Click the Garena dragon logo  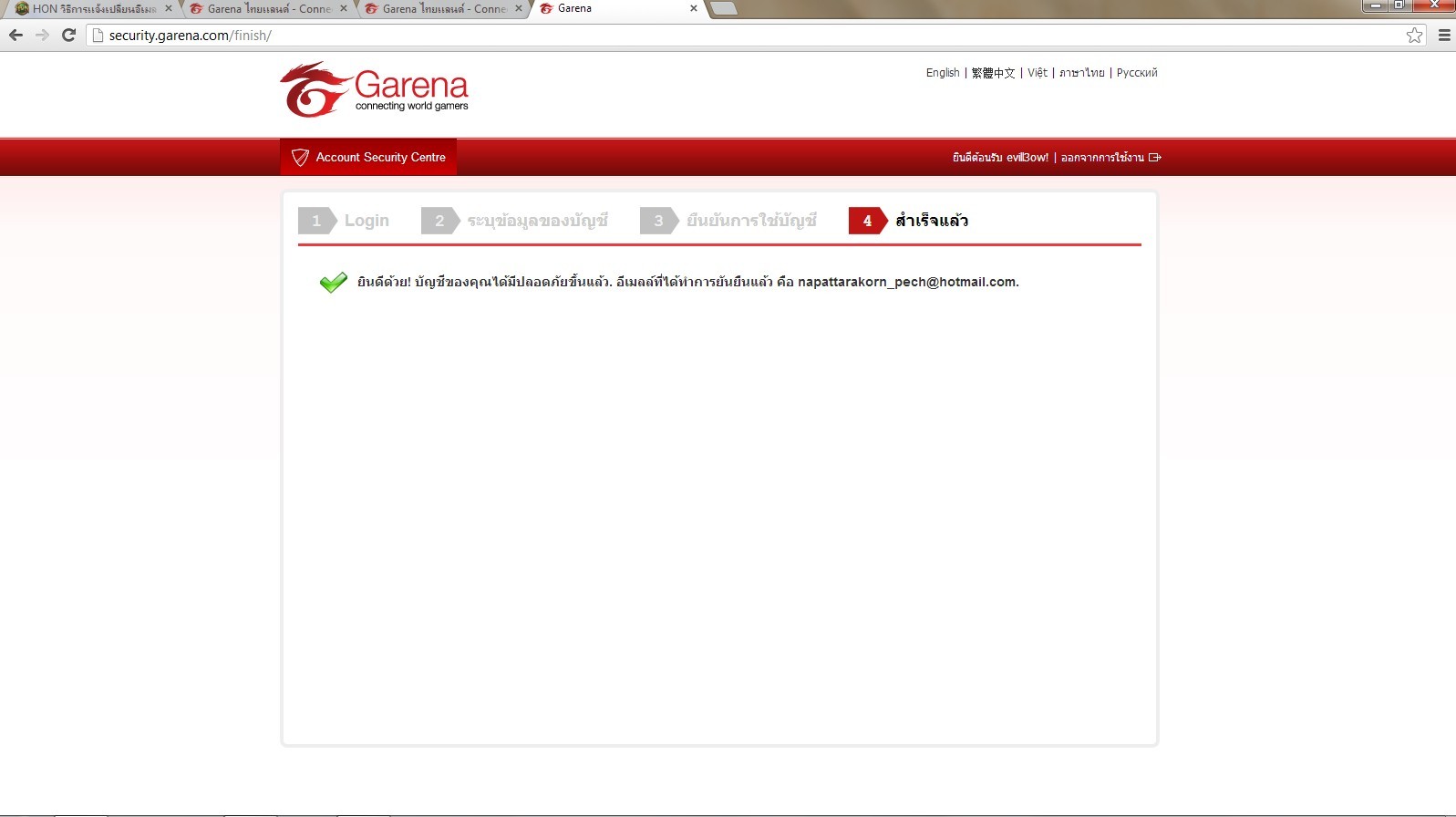coord(315,89)
